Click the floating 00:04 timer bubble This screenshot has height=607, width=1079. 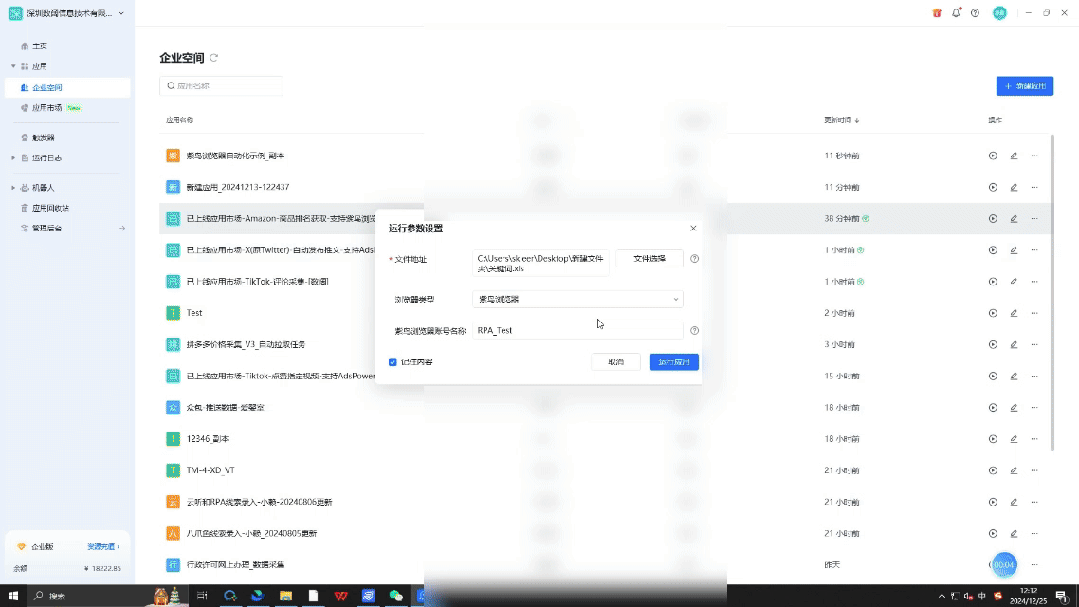coord(1004,564)
